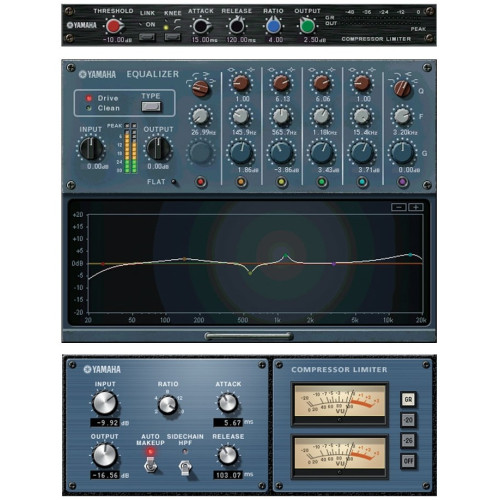Click the 15.00ms attack value
Screen dimensions: 500x500
coord(204,40)
